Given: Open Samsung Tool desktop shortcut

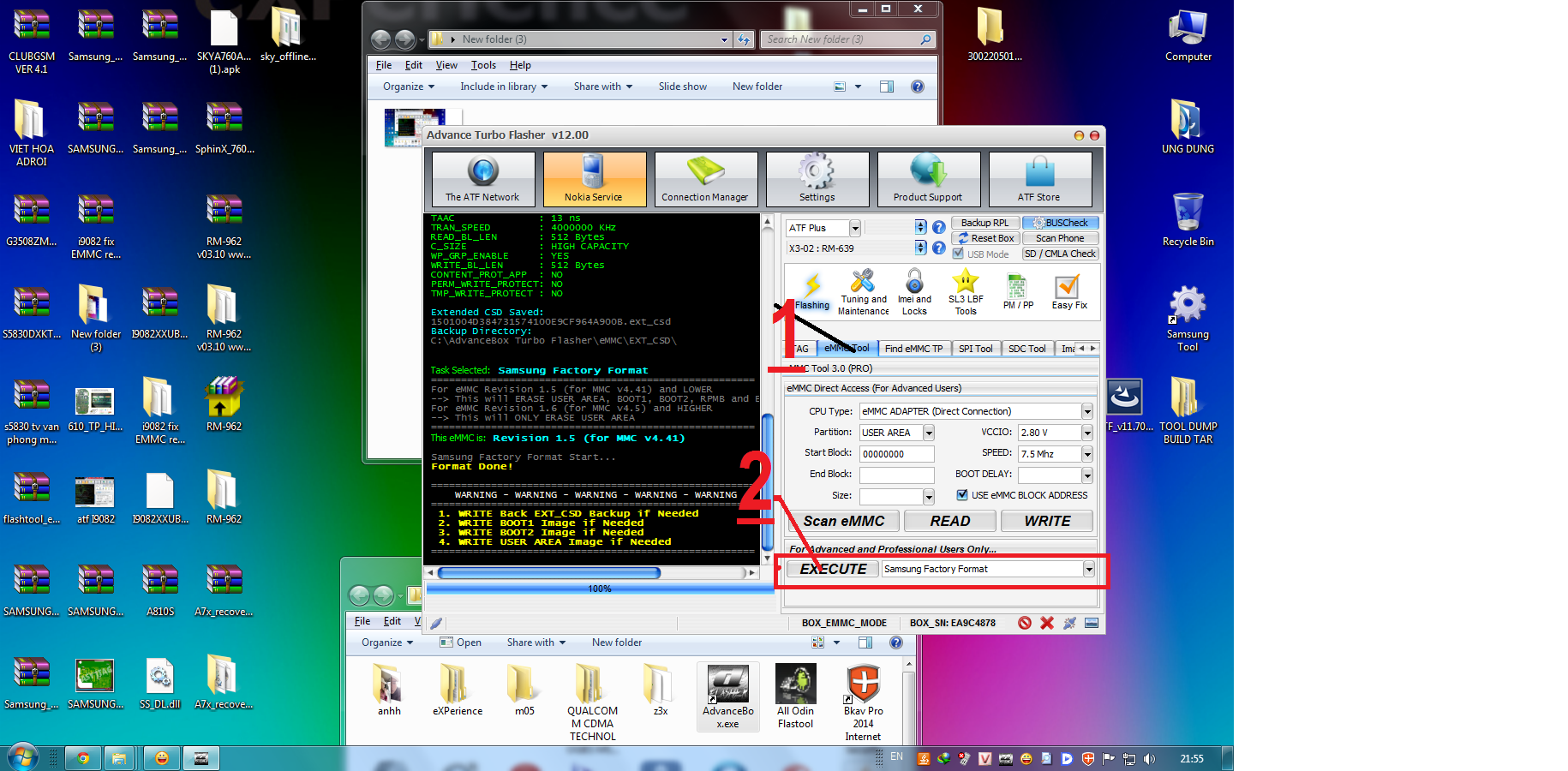Looking at the screenshot, I should pyautogui.click(x=1188, y=318).
